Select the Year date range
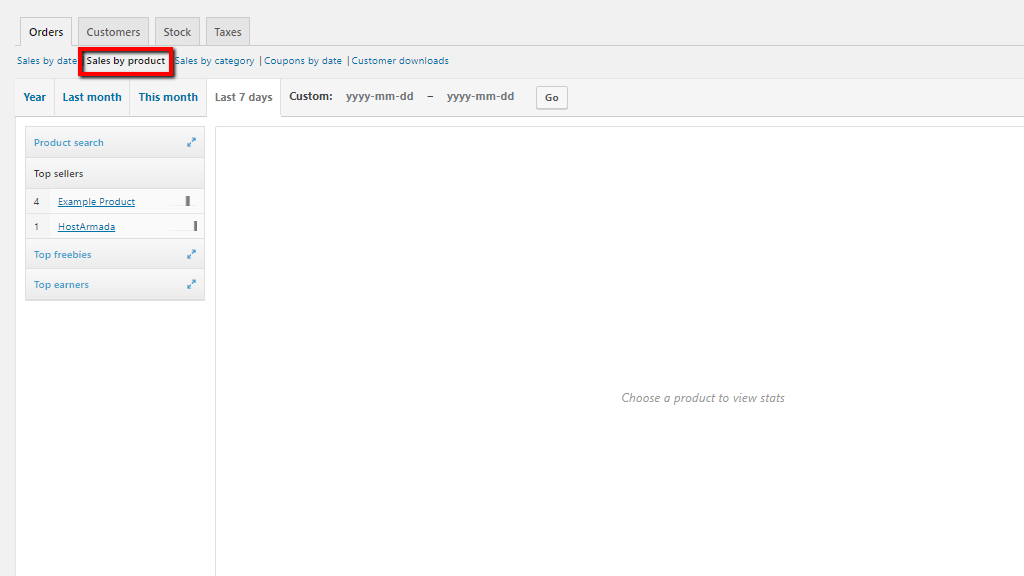This screenshot has width=1024, height=576. pyautogui.click(x=35, y=97)
